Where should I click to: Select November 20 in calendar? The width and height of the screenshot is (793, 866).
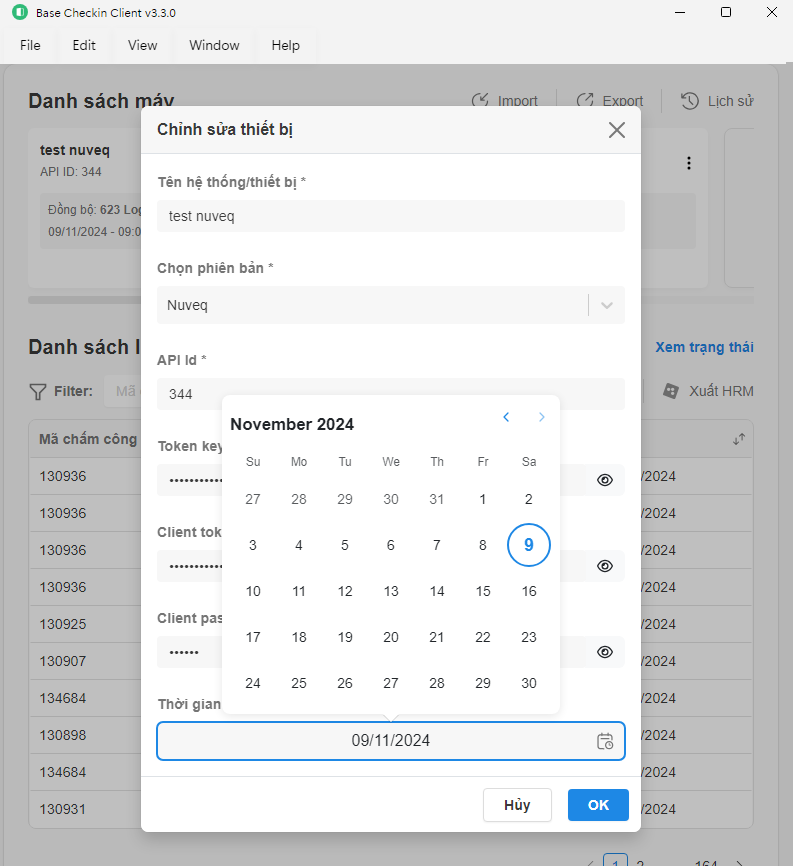pyautogui.click(x=390, y=637)
